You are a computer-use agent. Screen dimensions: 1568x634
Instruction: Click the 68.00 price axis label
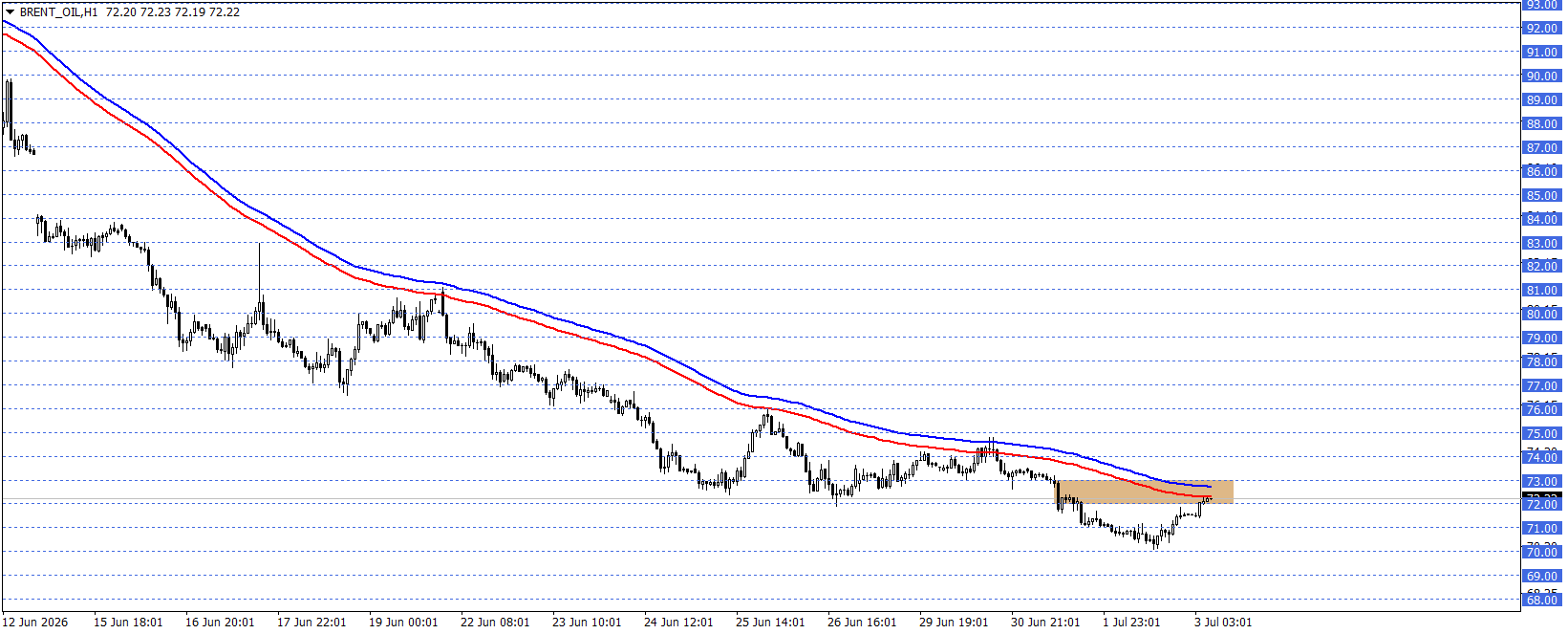[1541, 601]
